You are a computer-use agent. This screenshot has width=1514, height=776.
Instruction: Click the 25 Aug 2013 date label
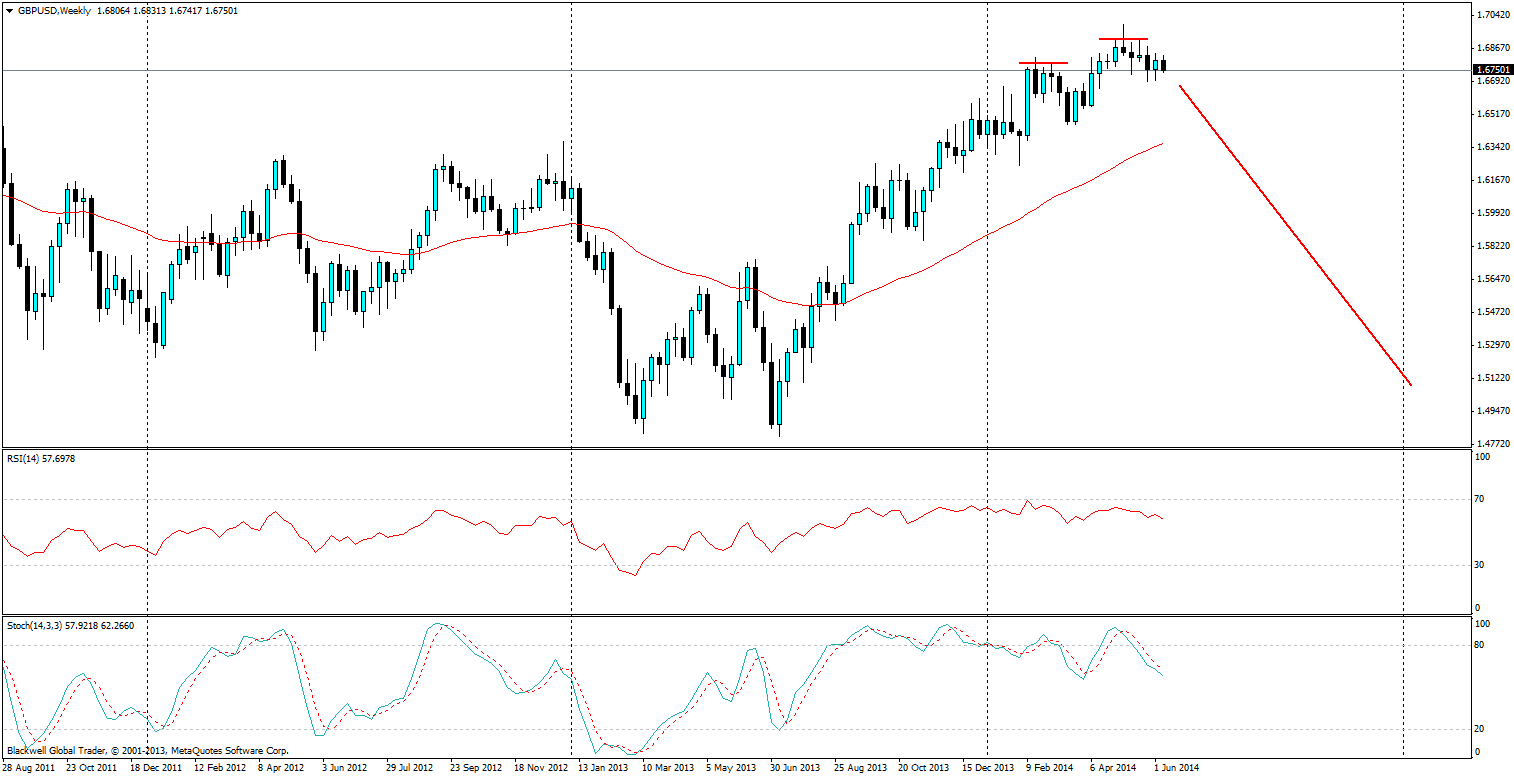860,768
